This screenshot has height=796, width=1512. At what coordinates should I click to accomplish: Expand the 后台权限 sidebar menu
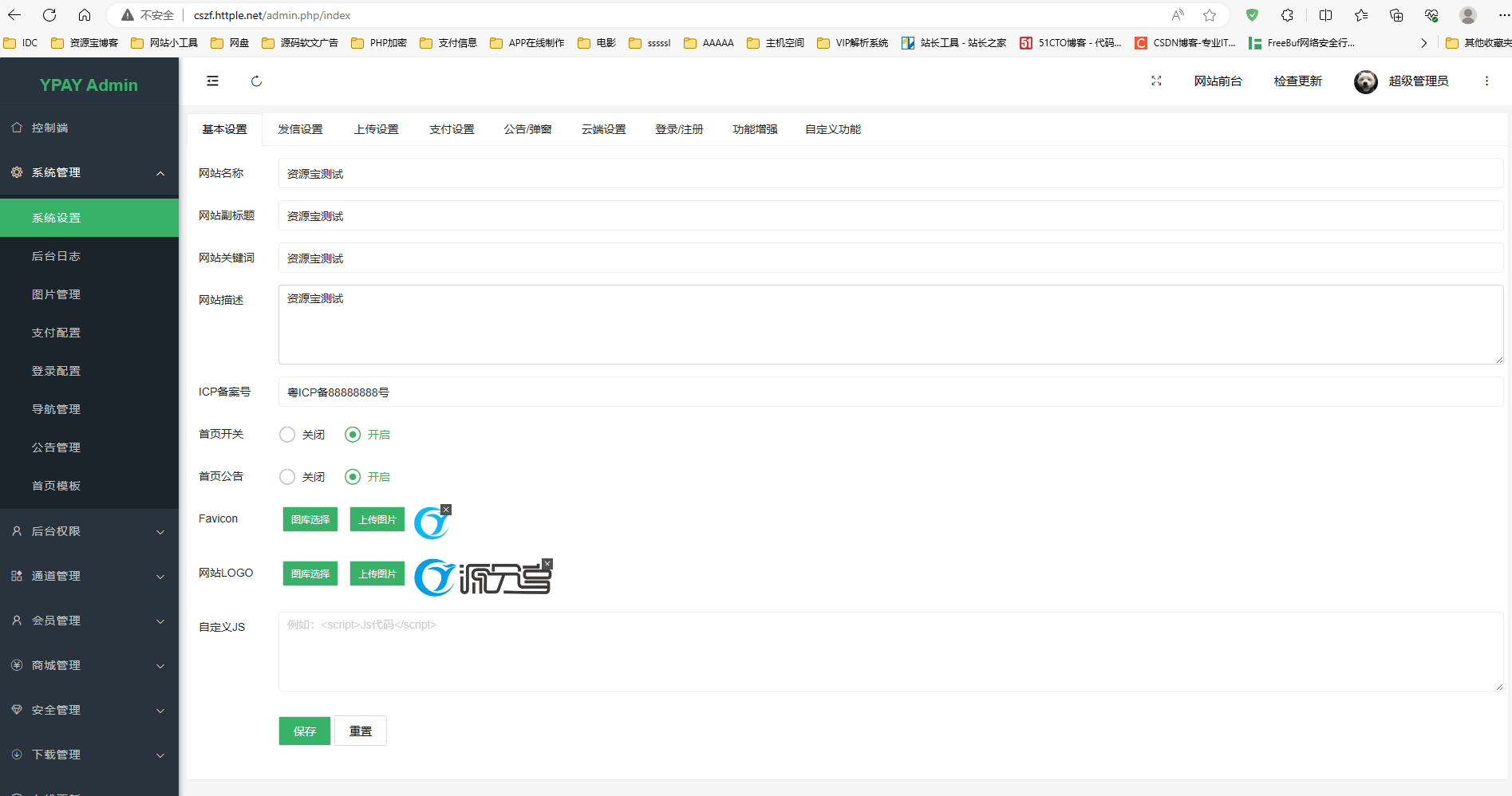point(89,531)
